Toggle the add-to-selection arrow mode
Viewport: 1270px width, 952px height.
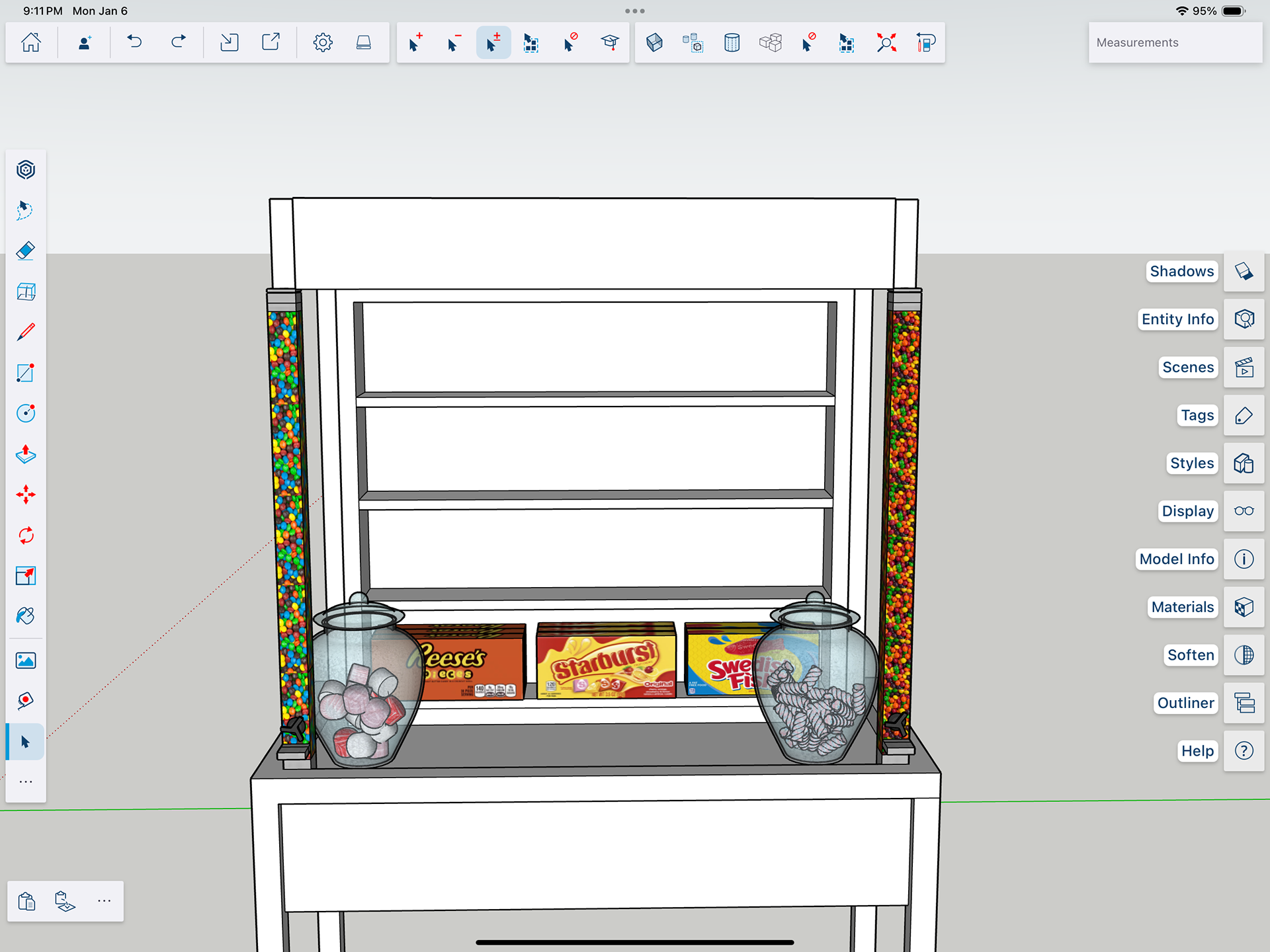click(x=415, y=43)
